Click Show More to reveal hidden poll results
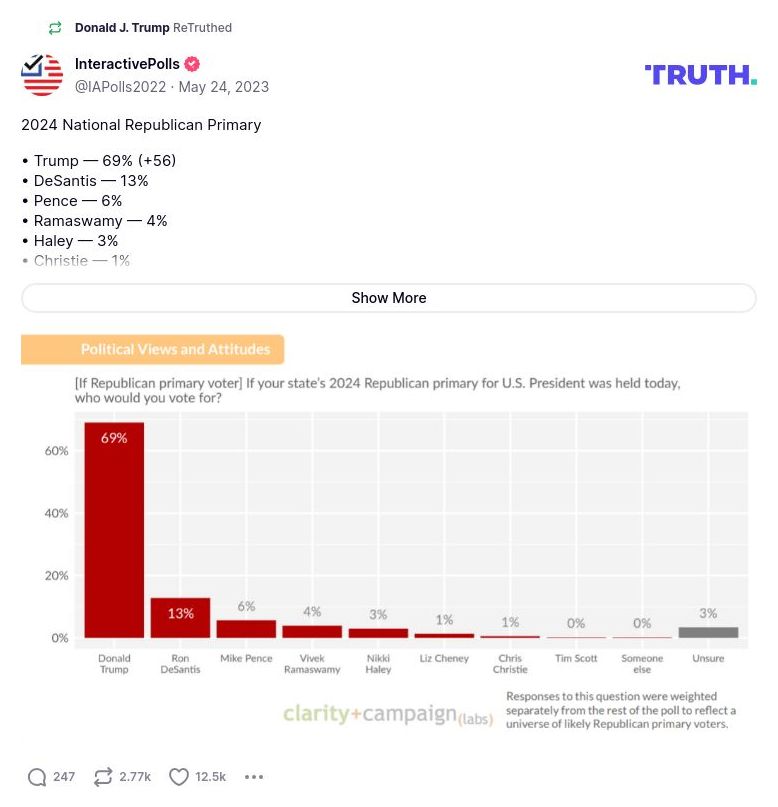Screen dimensions: 778x807 pos(389,298)
